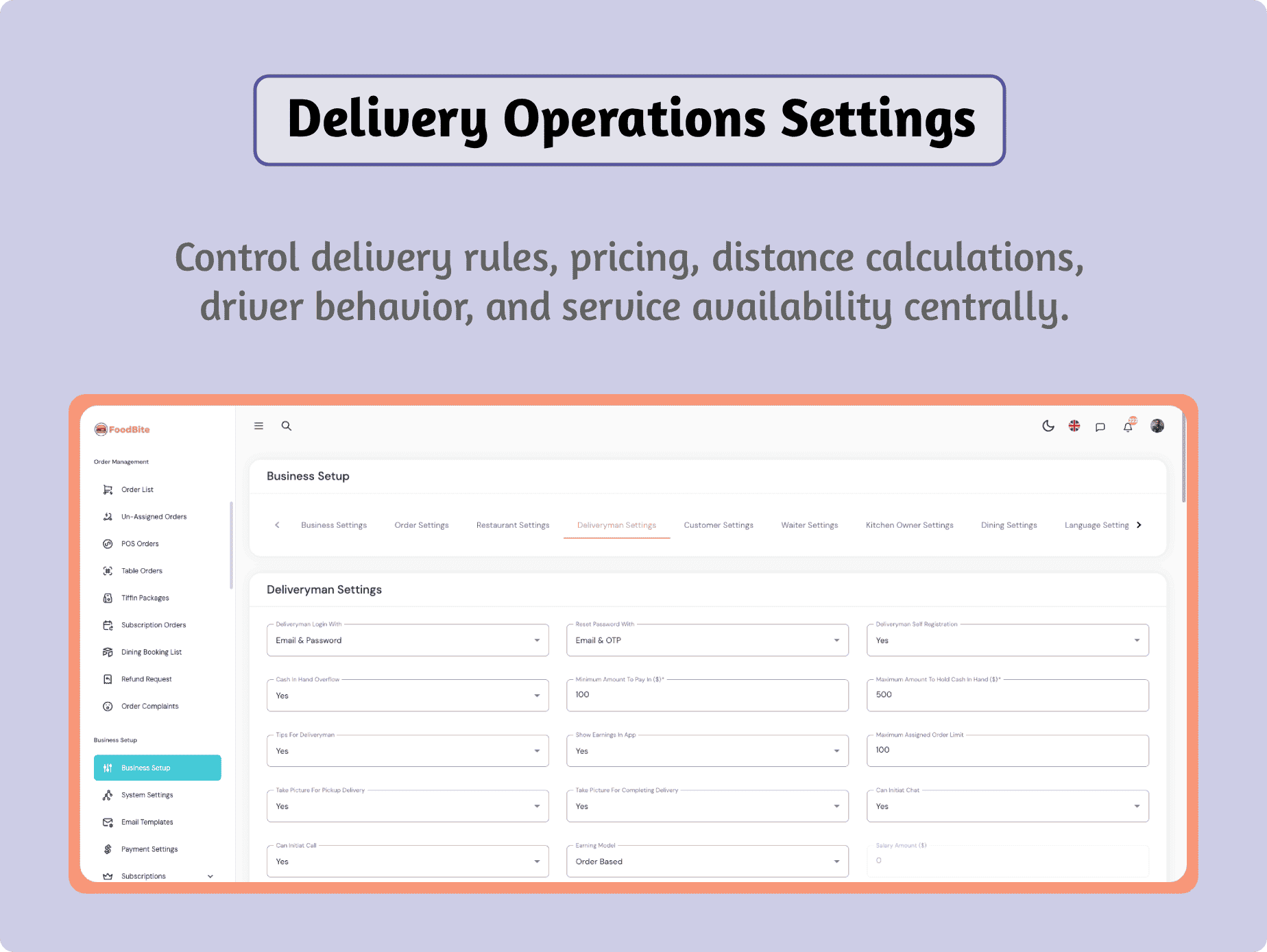Open the notifications bell
This screenshot has width=1267, height=952.
[x=1129, y=426]
